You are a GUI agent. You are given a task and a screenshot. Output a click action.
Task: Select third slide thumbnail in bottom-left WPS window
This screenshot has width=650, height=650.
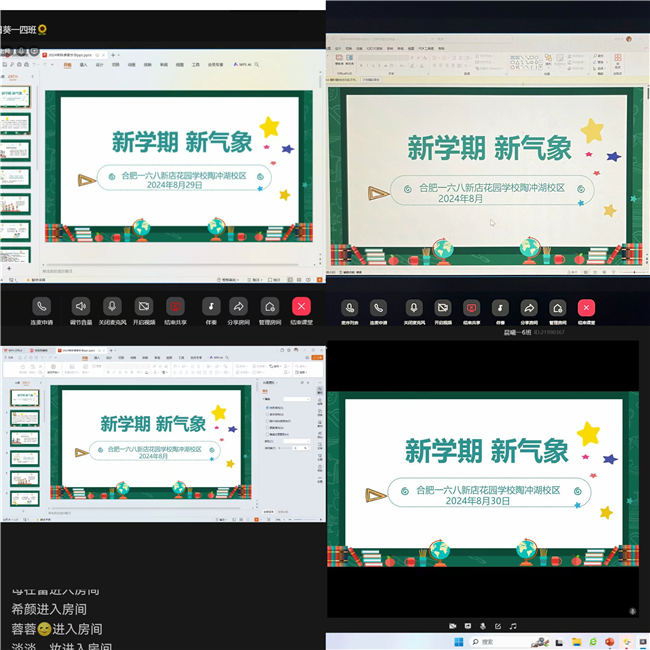click(x=24, y=438)
